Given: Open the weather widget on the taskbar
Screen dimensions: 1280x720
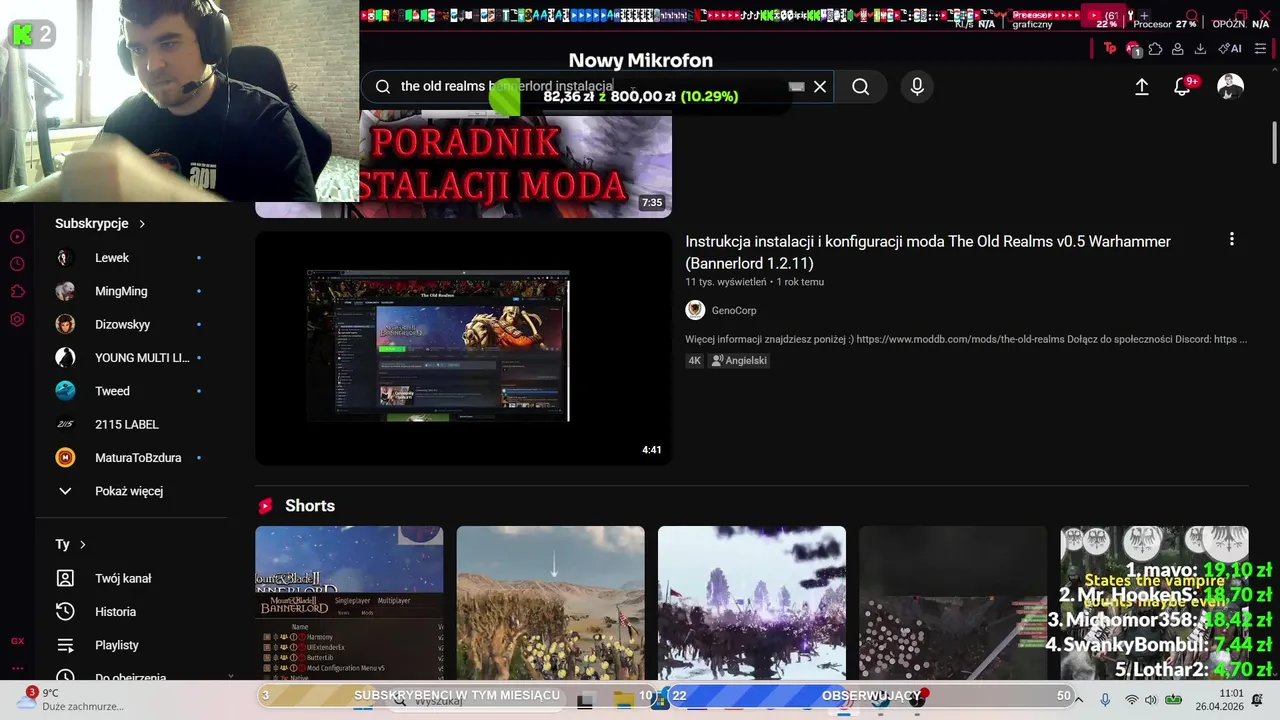Looking at the screenshot, I should [70, 699].
